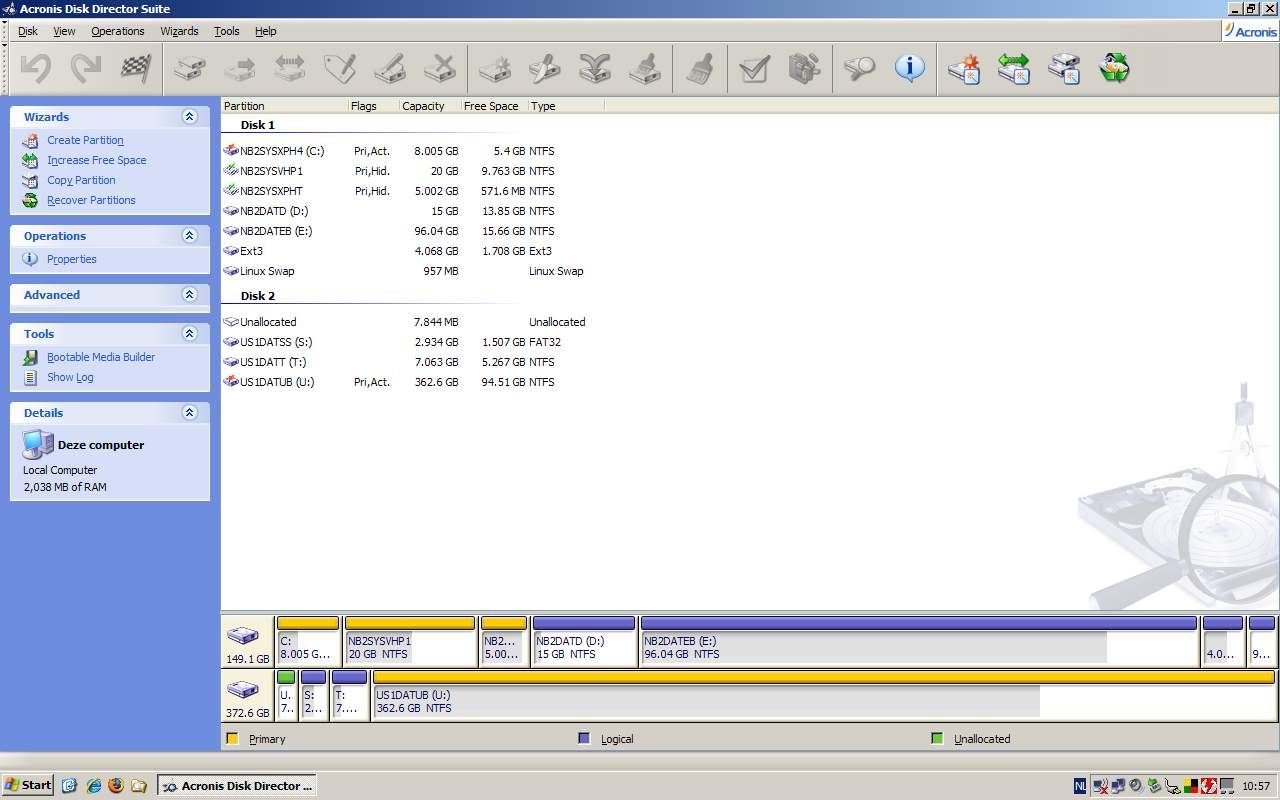Image resolution: width=1280 pixels, height=800 pixels.
Task: Click the Resize double-arrow disk icon
Action: [290, 68]
